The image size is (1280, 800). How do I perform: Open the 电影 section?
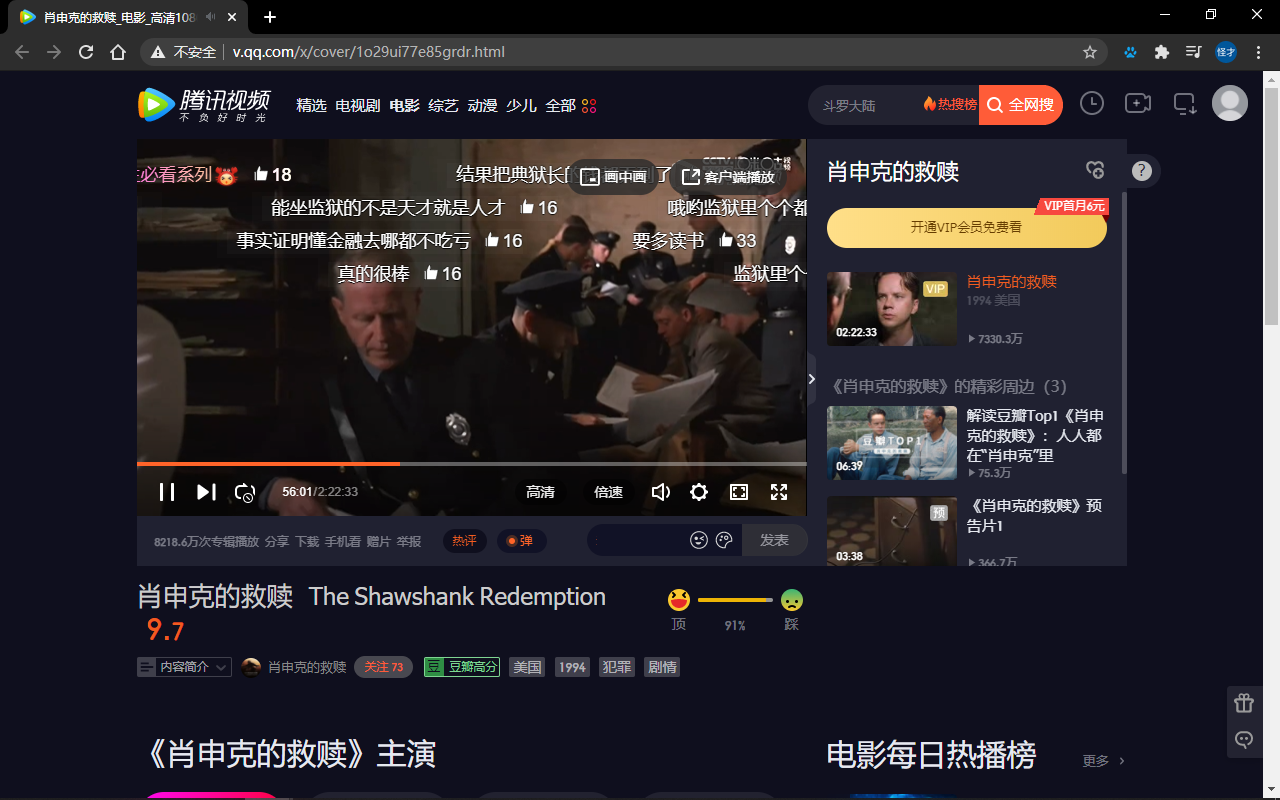pyautogui.click(x=405, y=105)
